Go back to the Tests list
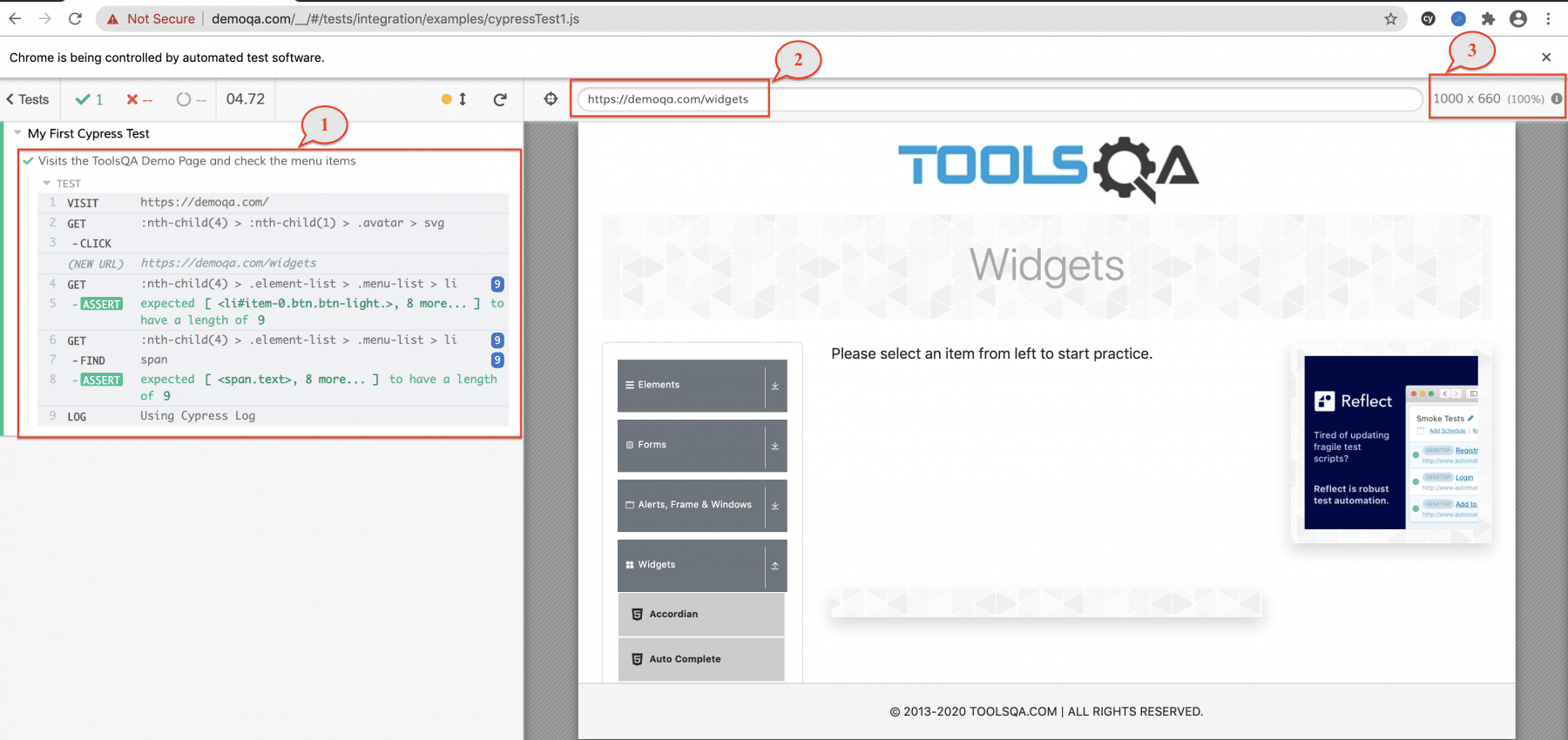Viewport: 1568px width, 740px height. (x=28, y=99)
